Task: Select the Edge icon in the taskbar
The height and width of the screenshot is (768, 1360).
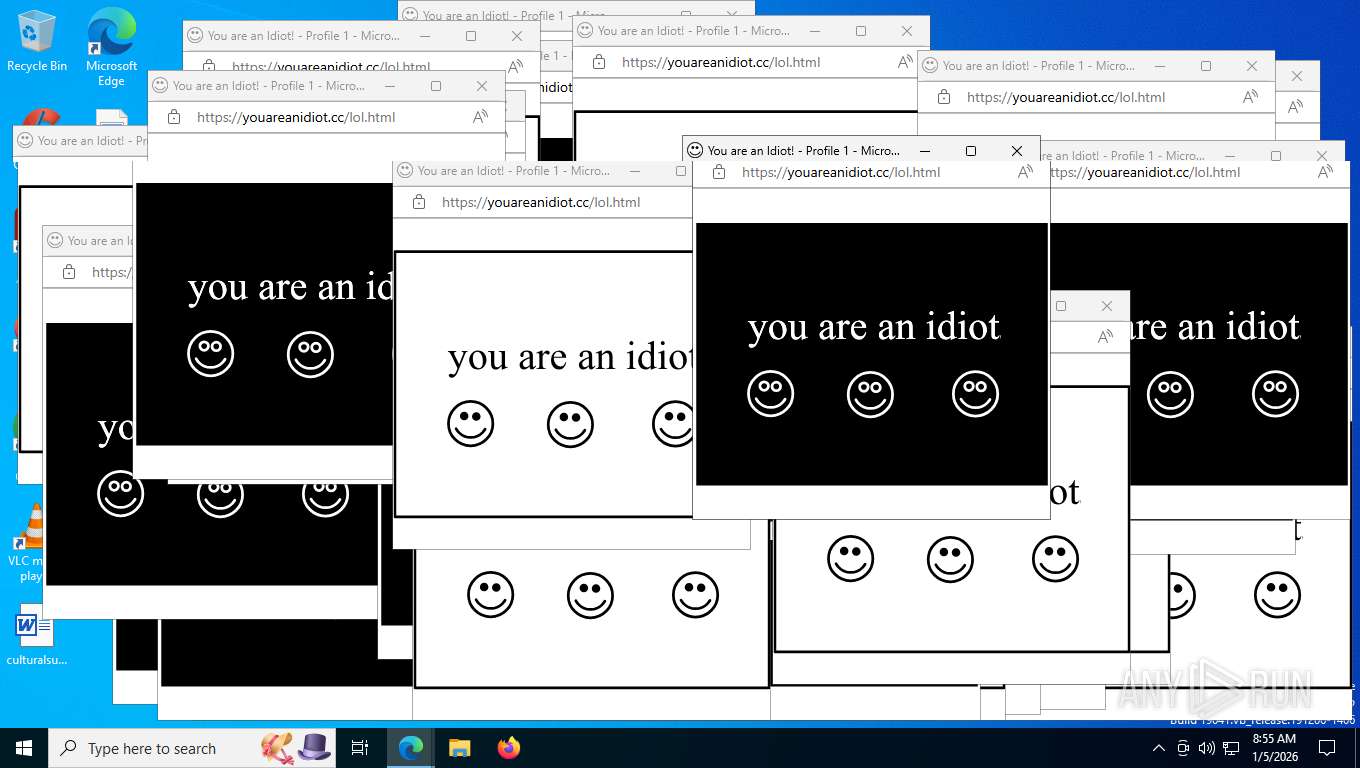Action: 410,747
